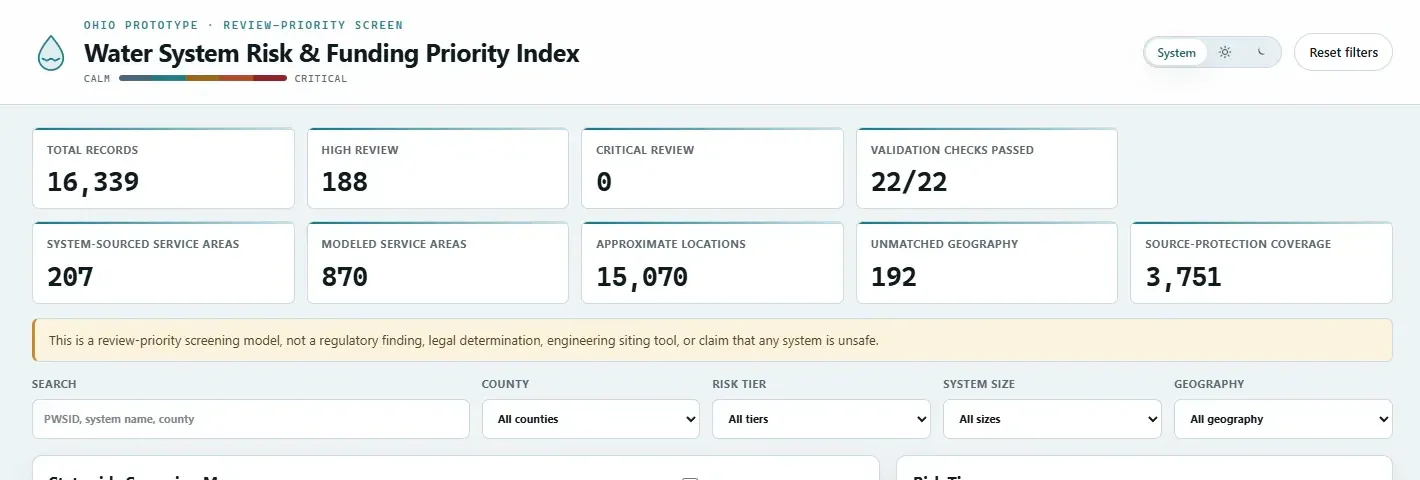
Task: Click the High Review card showing 188
Action: (438, 168)
